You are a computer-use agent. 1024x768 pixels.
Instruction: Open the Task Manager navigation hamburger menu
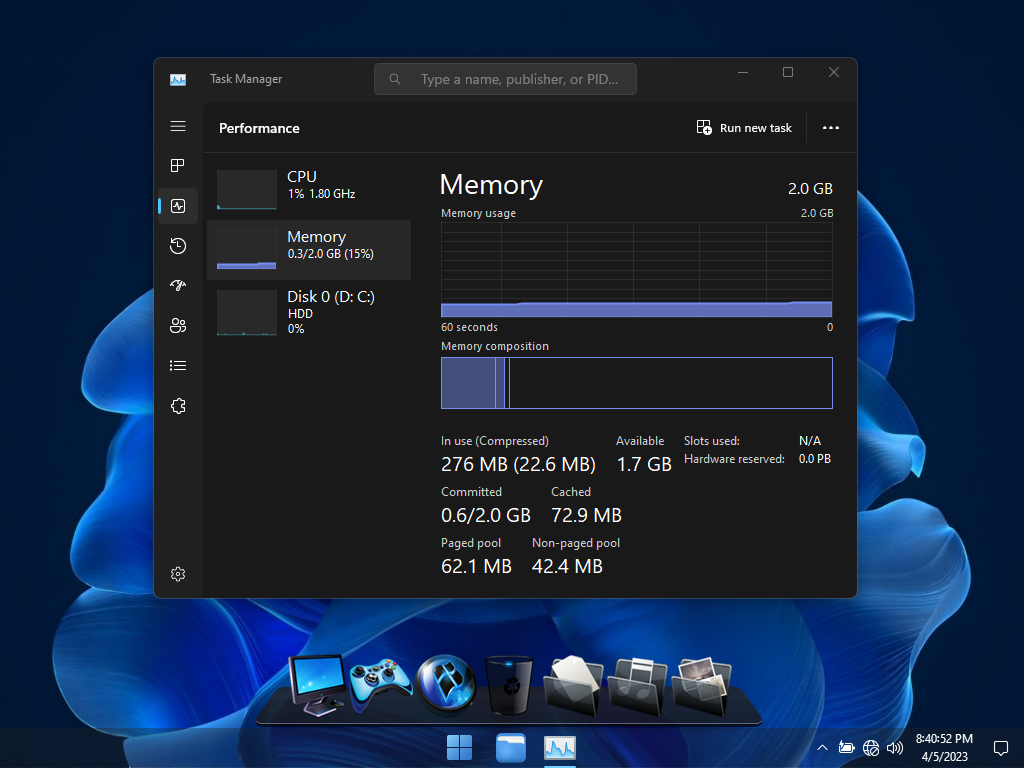178,126
